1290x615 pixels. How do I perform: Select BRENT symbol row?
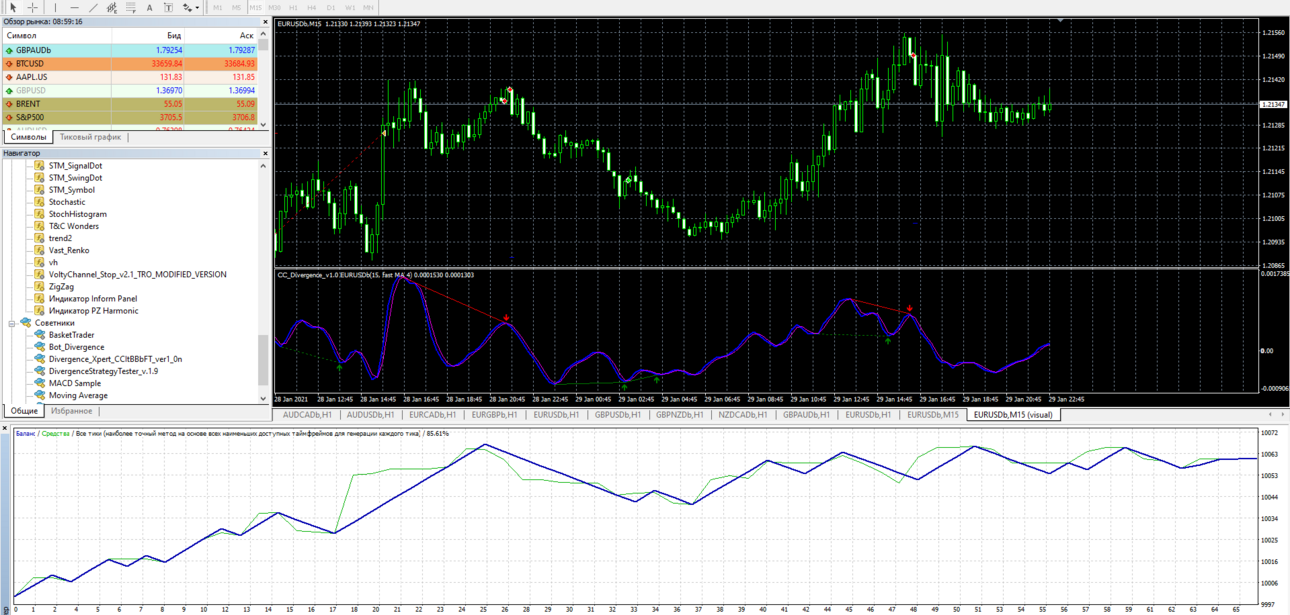tap(130, 104)
